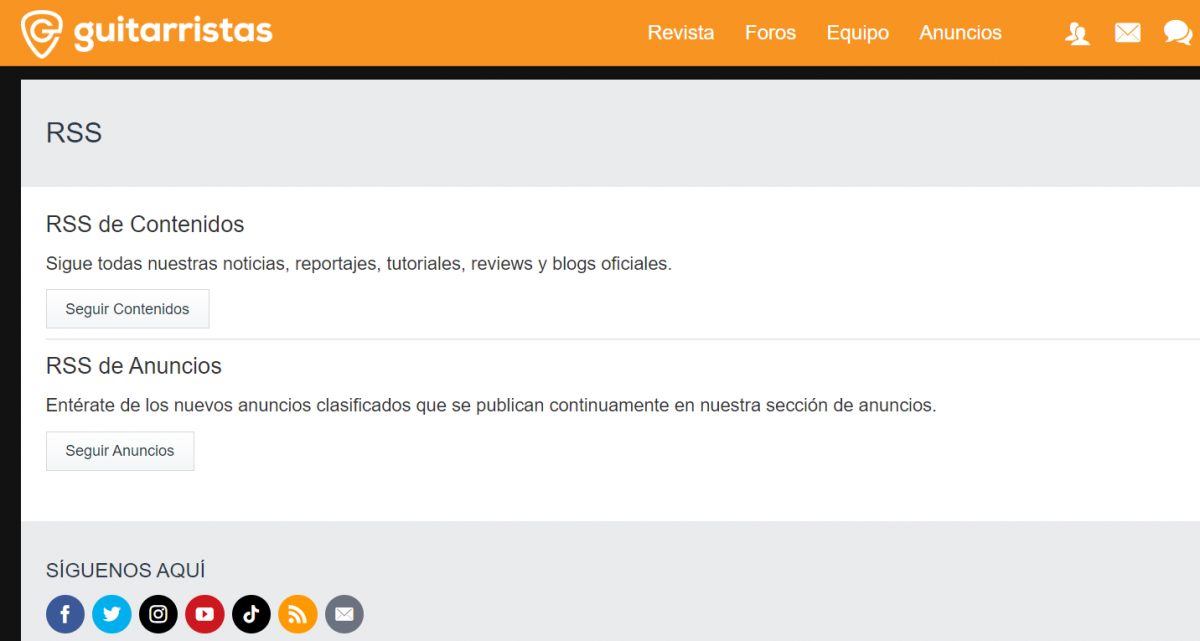Image resolution: width=1200 pixels, height=641 pixels.
Task: Open the chat bubbles icon
Action: tap(1178, 33)
